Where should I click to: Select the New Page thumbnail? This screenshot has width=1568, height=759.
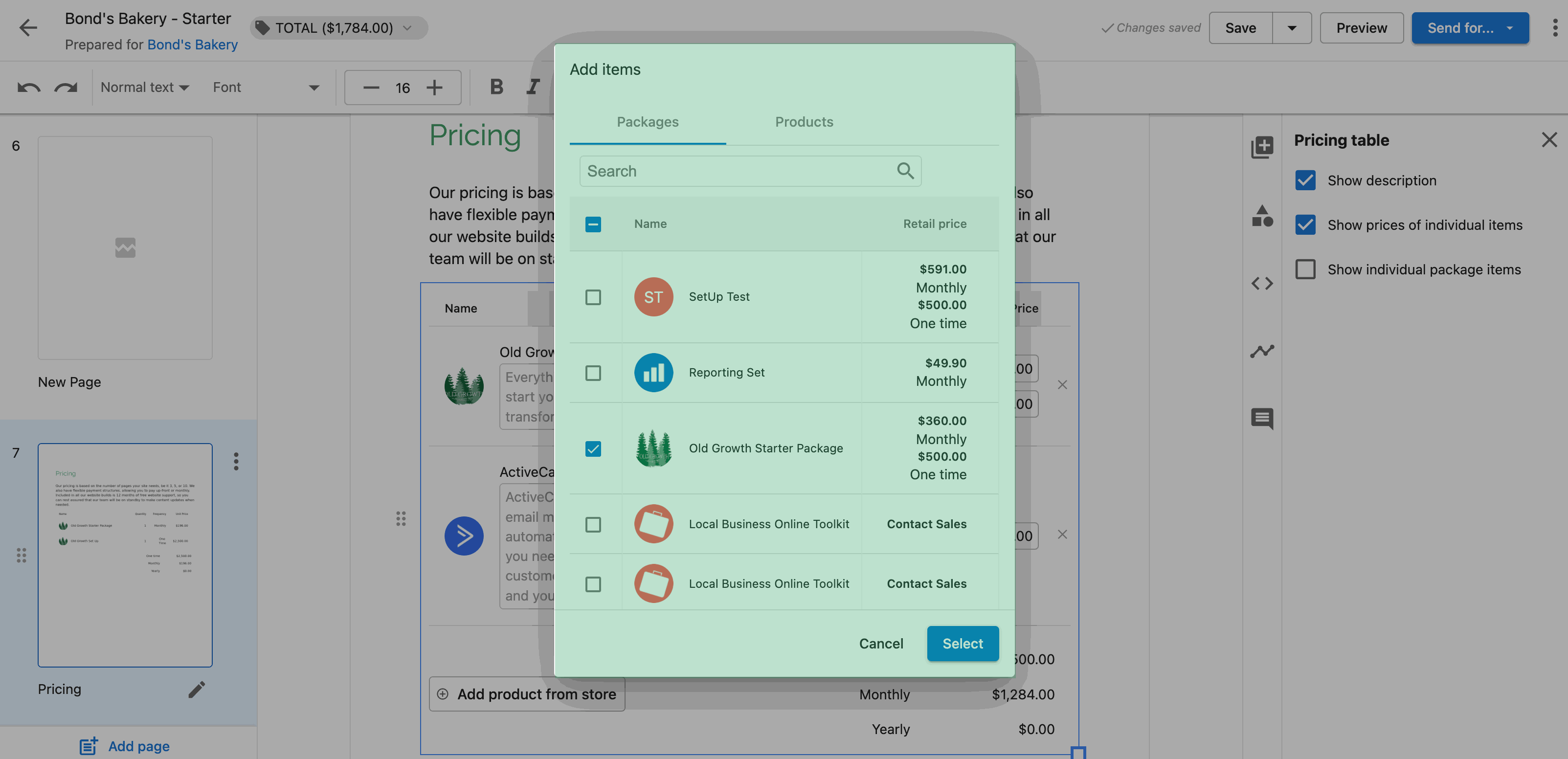[x=125, y=248]
